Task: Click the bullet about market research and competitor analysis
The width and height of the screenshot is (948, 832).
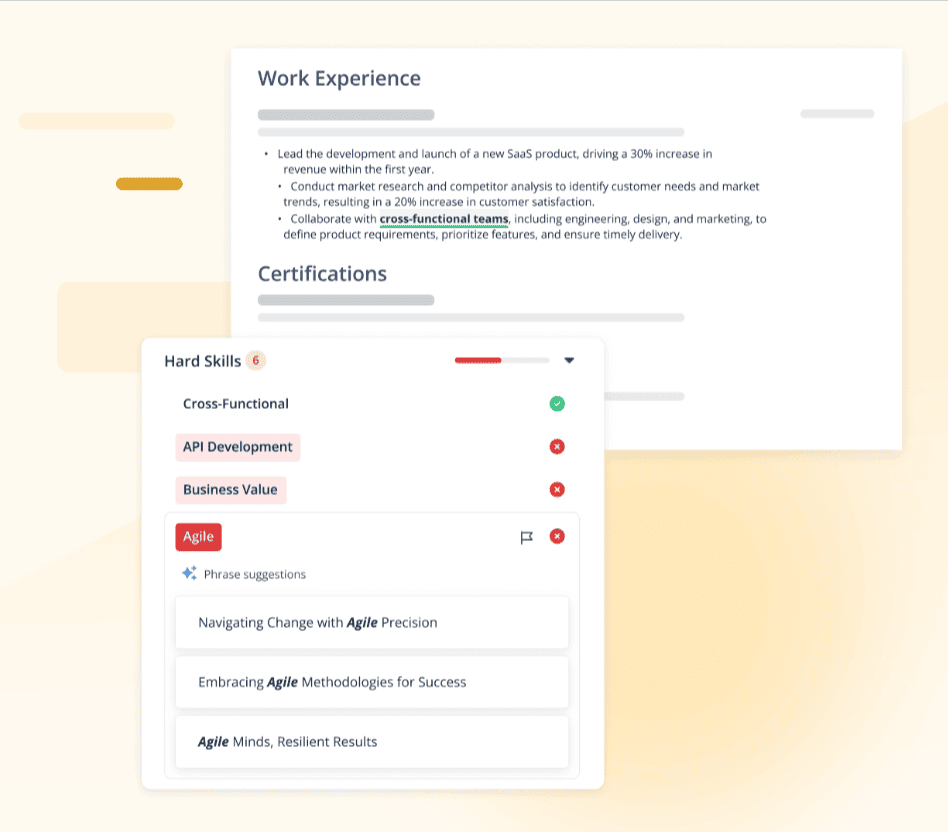Action: click(521, 194)
